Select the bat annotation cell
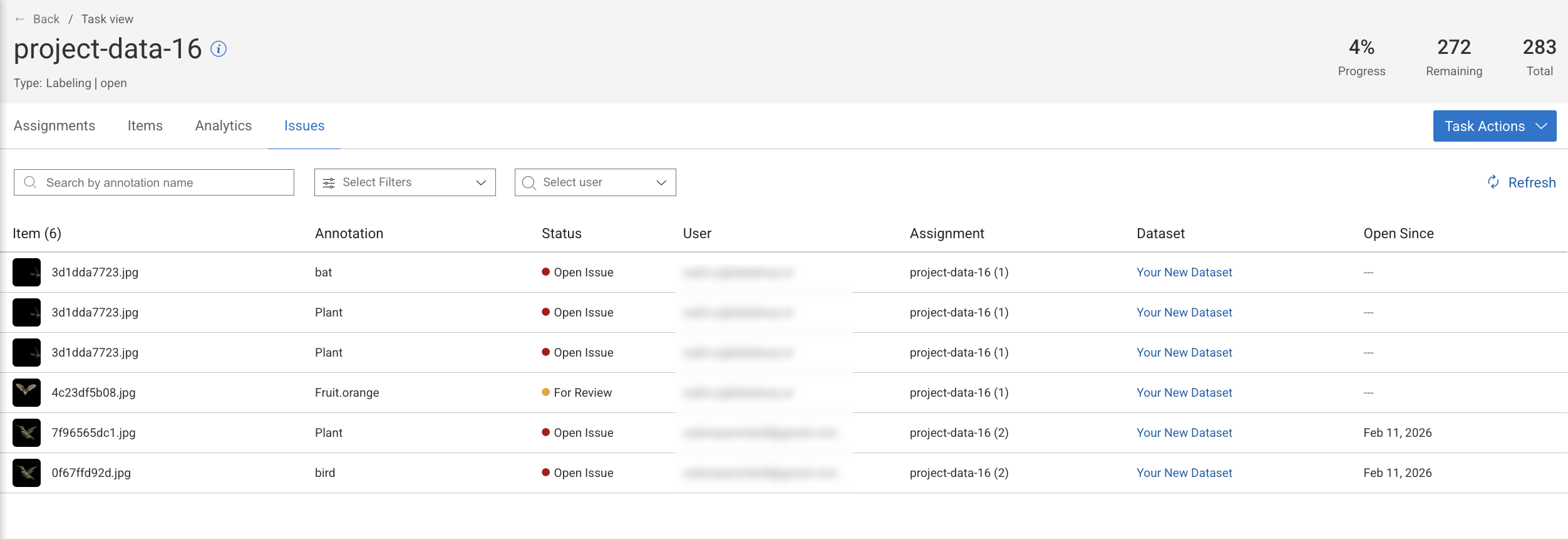The image size is (1568, 539). click(x=323, y=273)
